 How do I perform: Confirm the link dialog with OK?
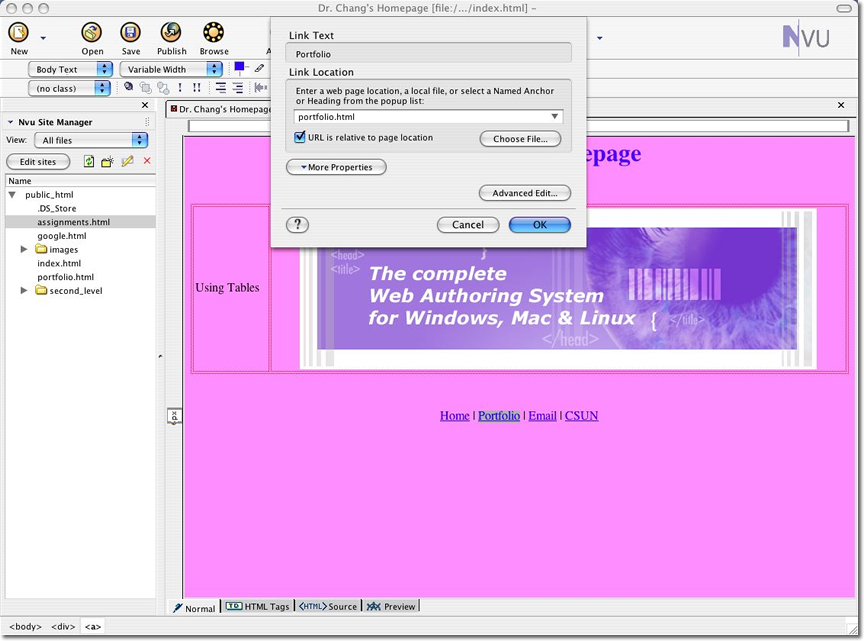pos(539,225)
